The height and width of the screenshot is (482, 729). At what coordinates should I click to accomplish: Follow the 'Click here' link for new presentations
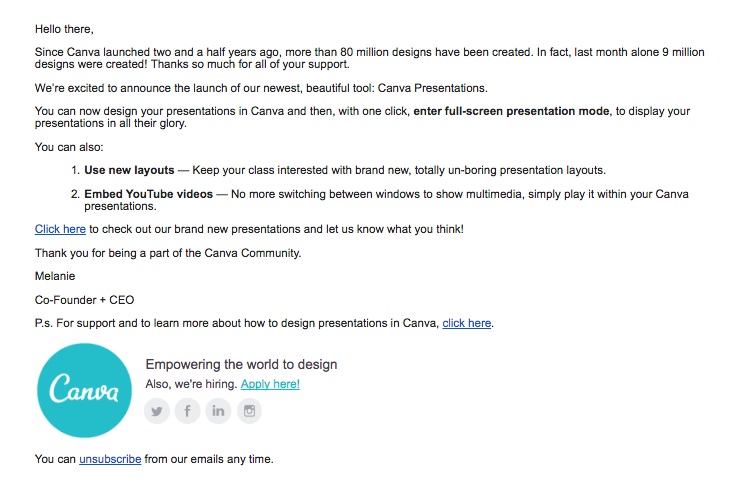click(x=60, y=229)
